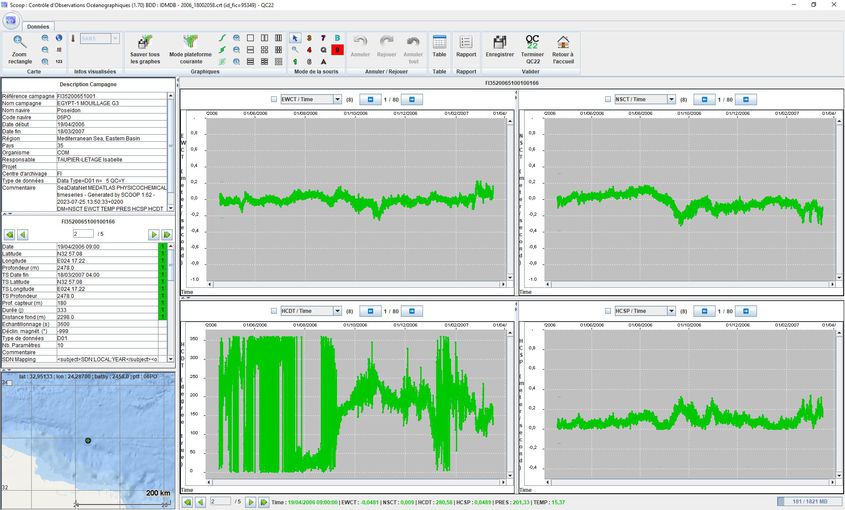Click the Description Campagne table scrollbar

click(x=171, y=152)
